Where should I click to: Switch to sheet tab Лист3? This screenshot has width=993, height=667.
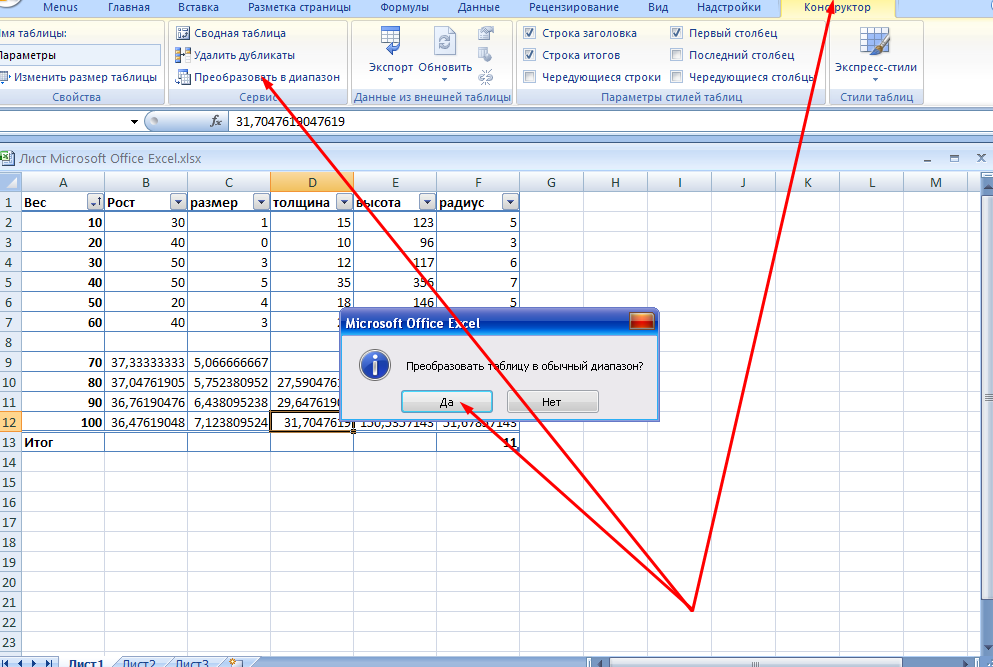click(192, 663)
